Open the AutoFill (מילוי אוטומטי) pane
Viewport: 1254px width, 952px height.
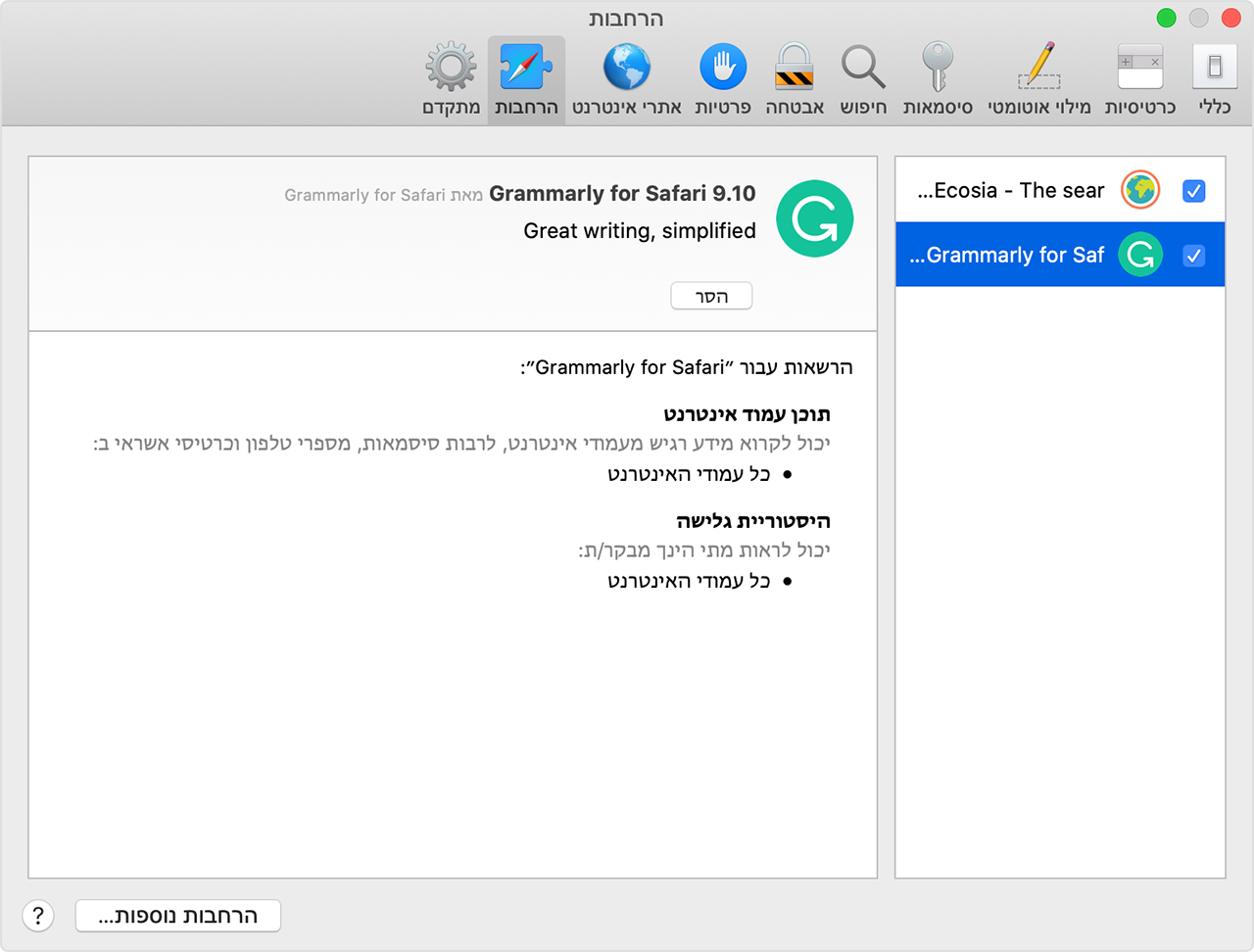pyautogui.click(x=1038, y=79)
